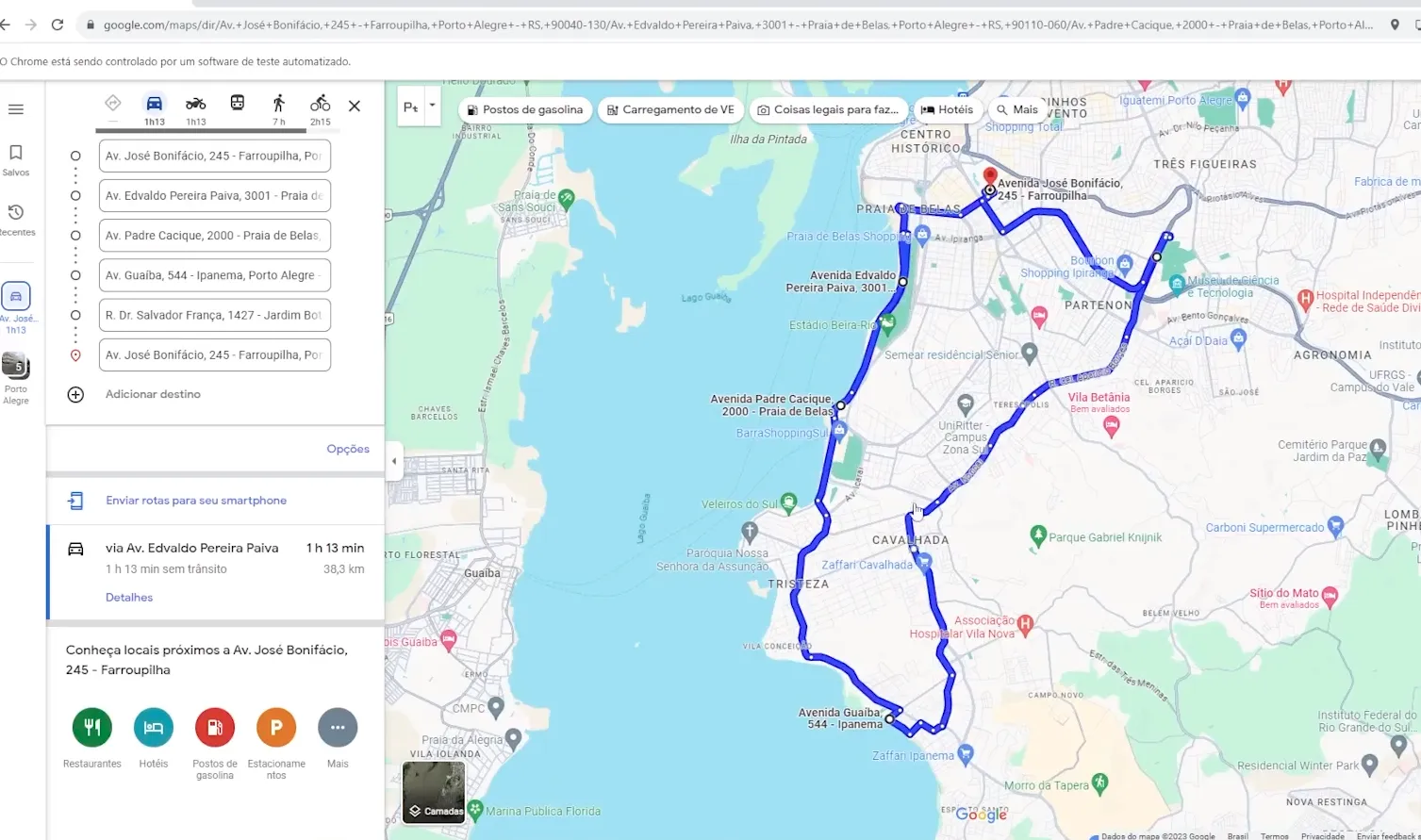The height and width of the screenshot is (840, 1421).
Task: Select the motorcycle route mode
Action: [x=195, y=104]
